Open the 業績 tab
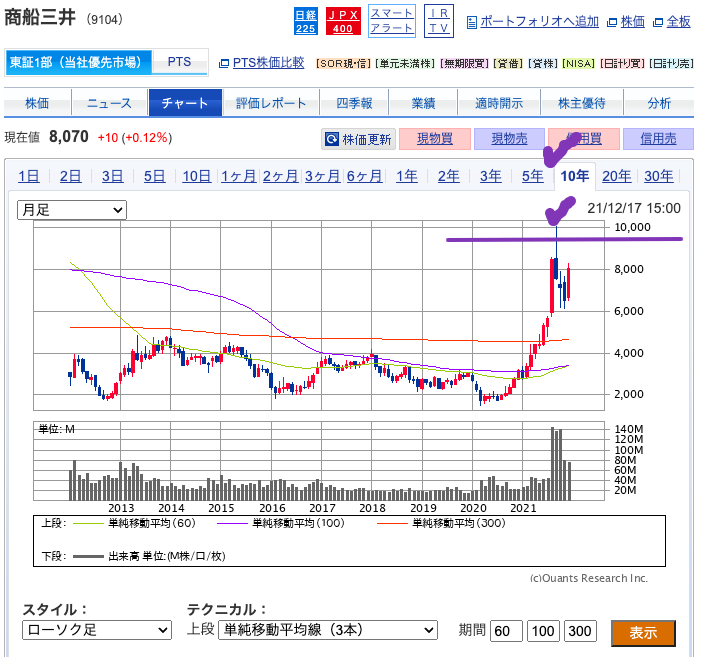This screenshot has width=703, height=657. [423, 103]
